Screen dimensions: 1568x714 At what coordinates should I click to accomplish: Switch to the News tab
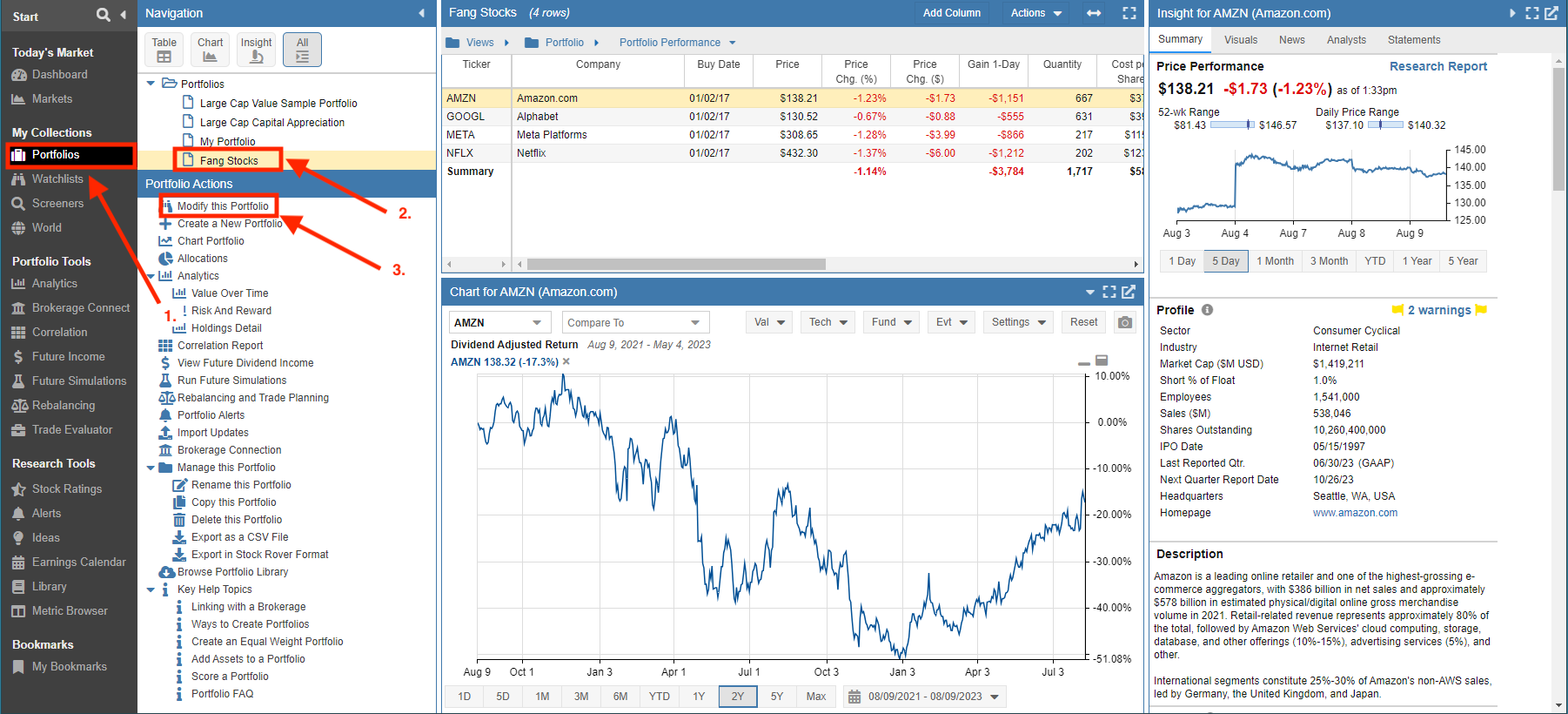click(x=1292, y=40)
